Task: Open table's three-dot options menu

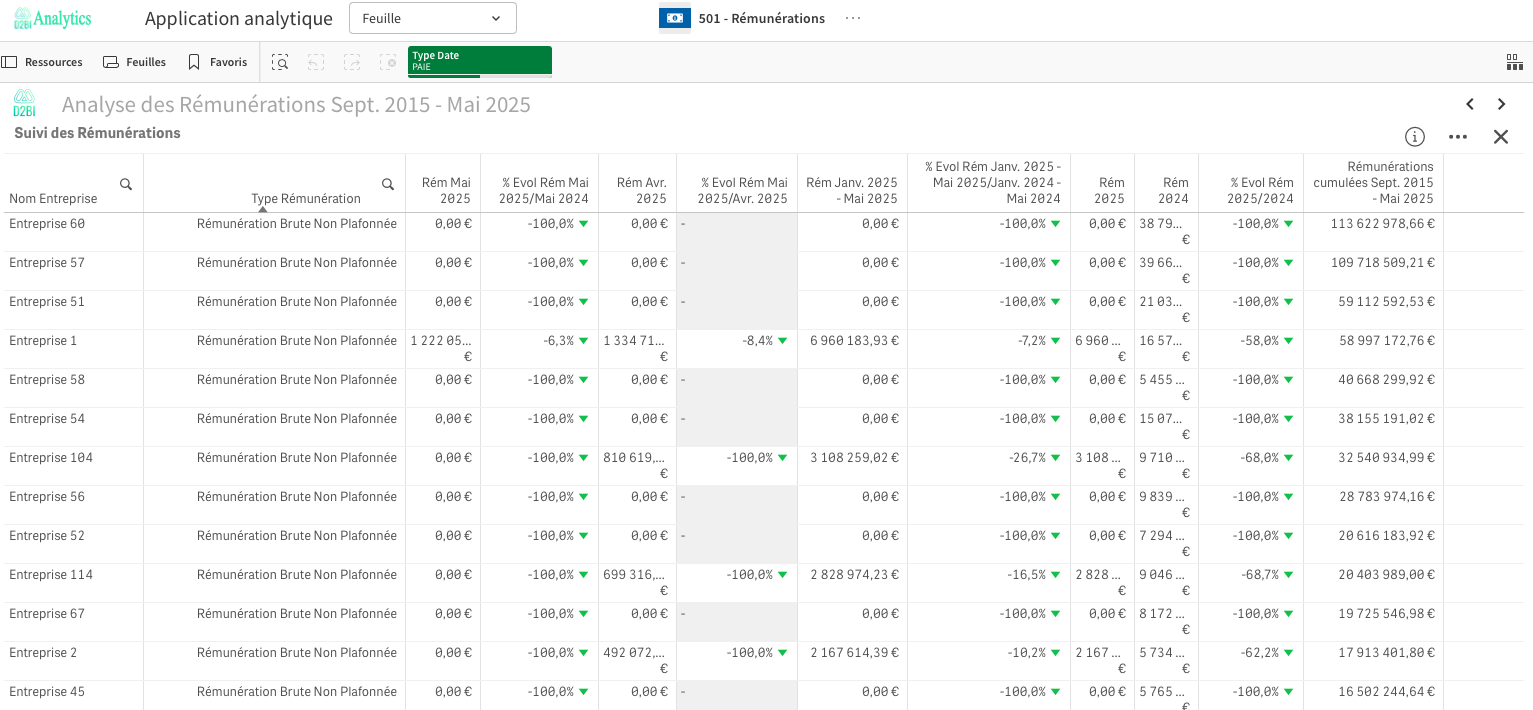Action: tap(1458, 137)
